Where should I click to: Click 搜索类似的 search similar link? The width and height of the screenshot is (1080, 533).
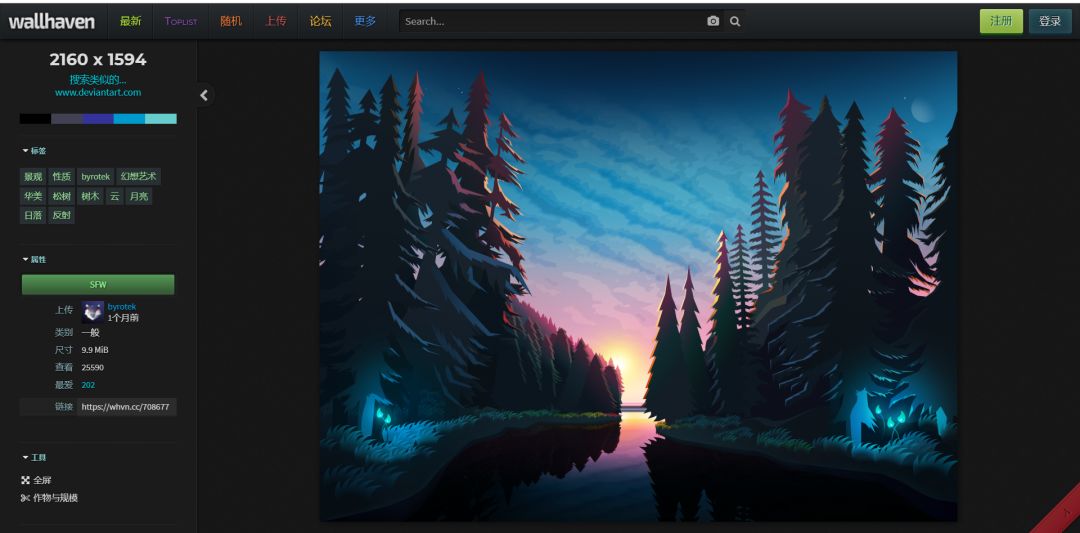(98, 79)
